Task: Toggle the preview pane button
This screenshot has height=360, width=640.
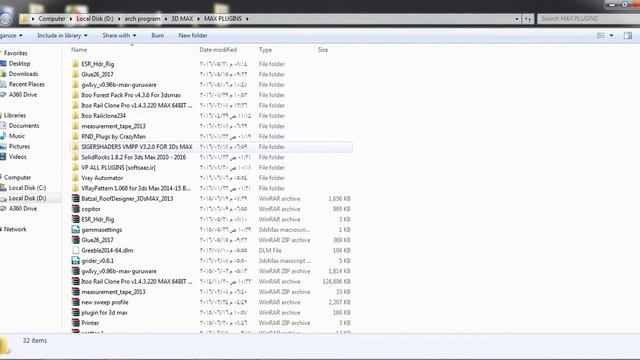Action: (x=628, y=36)
